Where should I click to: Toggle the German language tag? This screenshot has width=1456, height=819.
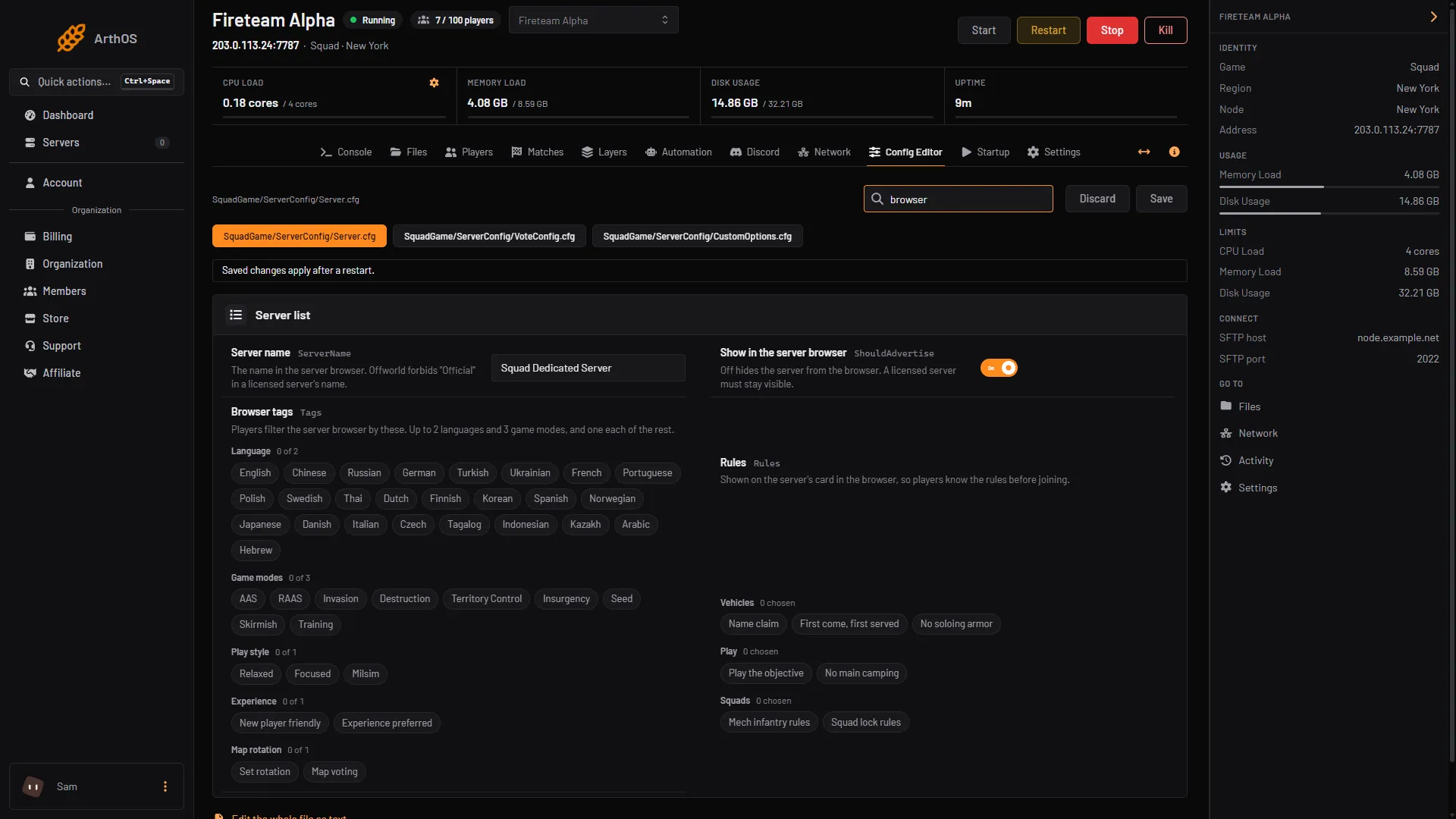click(x=419, y=473)
